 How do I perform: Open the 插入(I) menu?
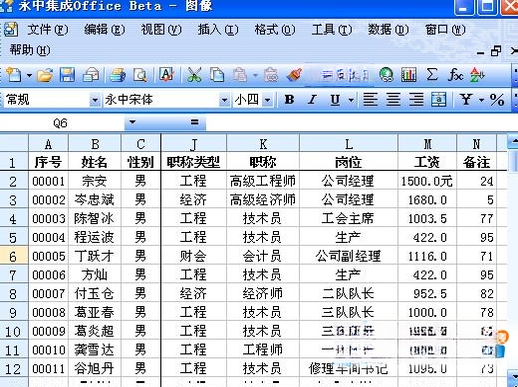[x=218, y=30]
